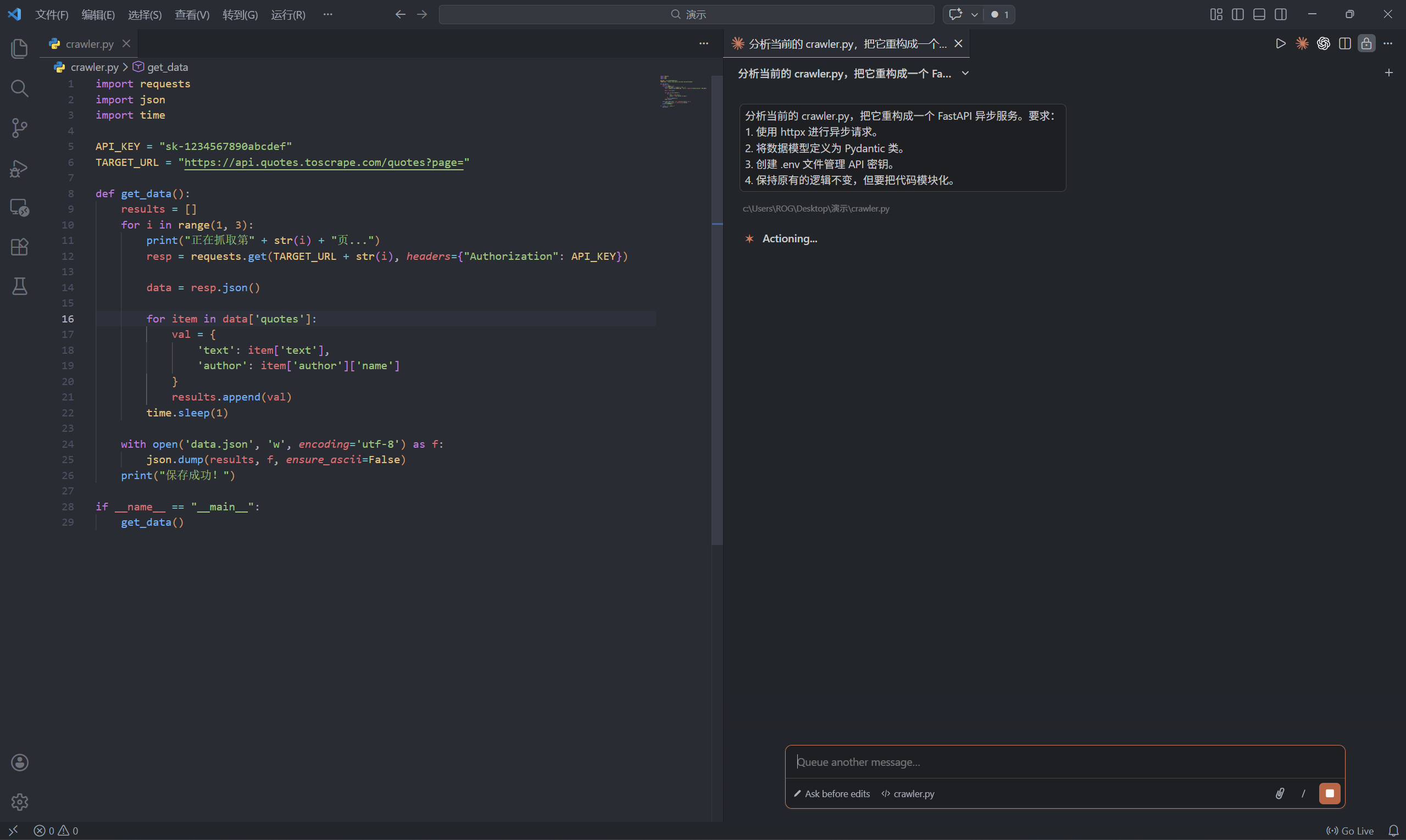Click the attach file paperclip icon
This screenshot has height=840, width=1406.
pyautogui.click(x=1279, y=794)
